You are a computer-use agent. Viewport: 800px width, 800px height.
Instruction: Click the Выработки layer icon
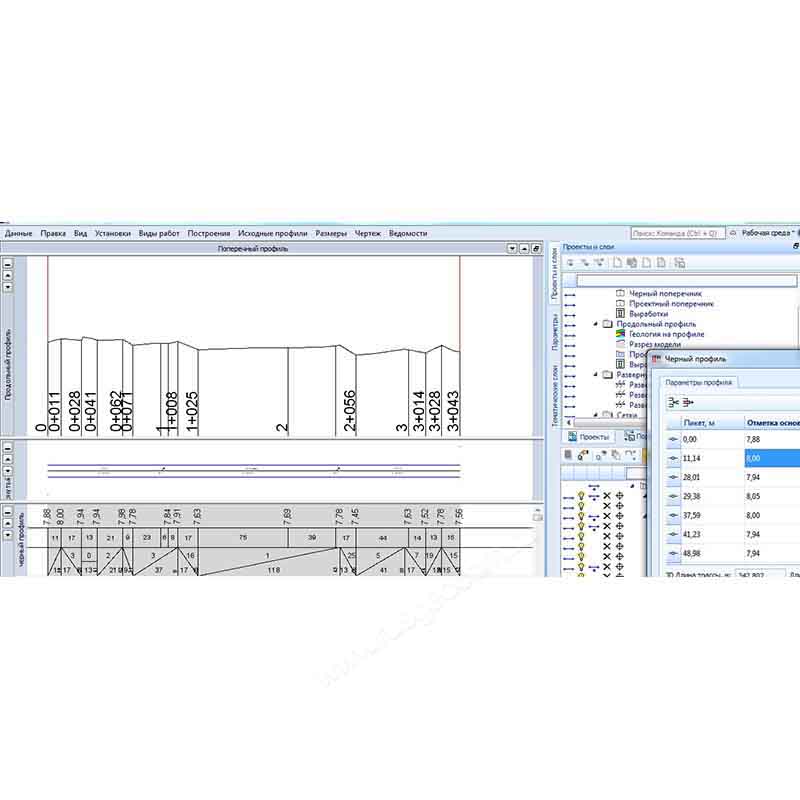point(620,314)
